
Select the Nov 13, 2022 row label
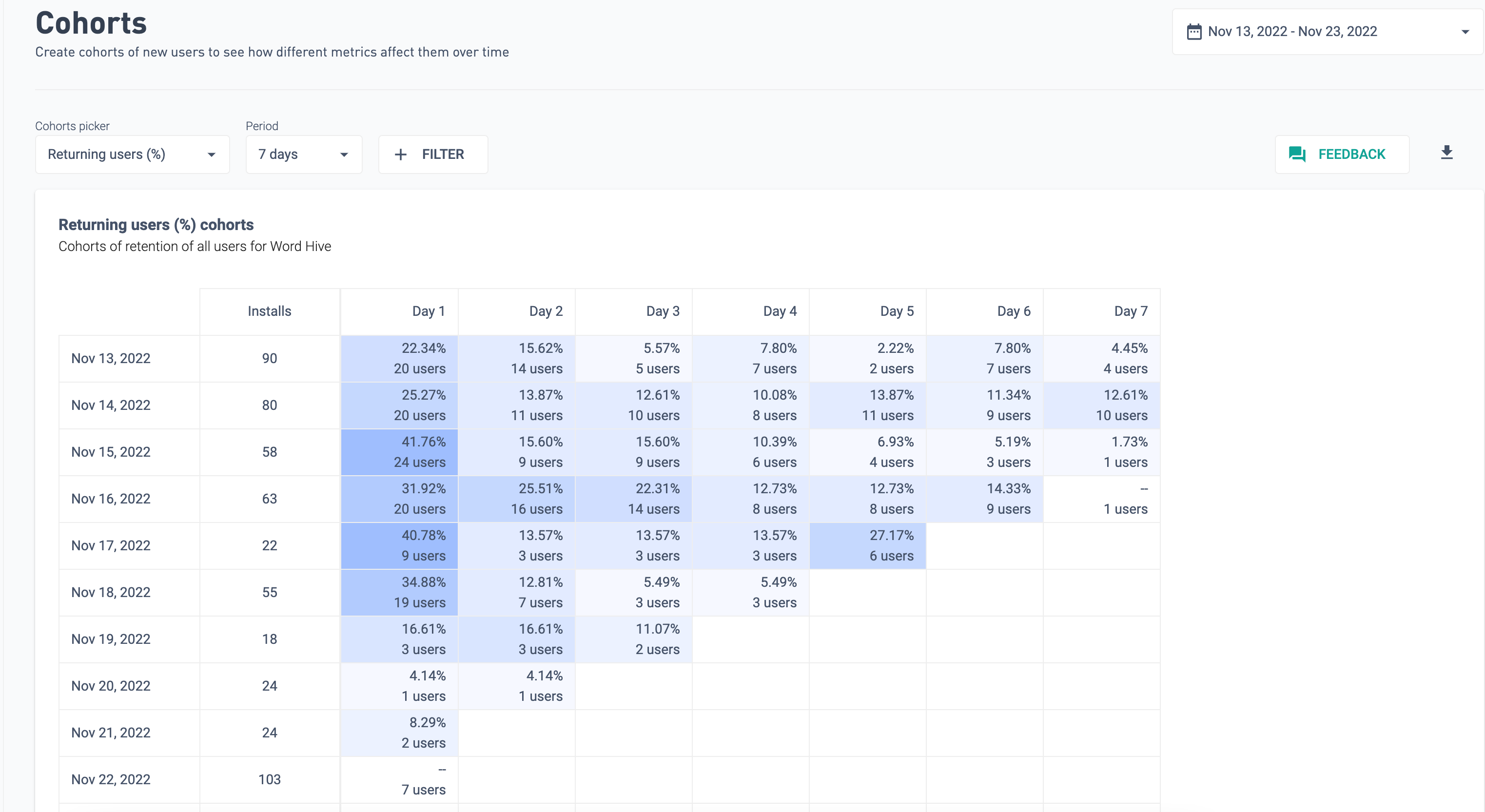[x=111, y=358]
